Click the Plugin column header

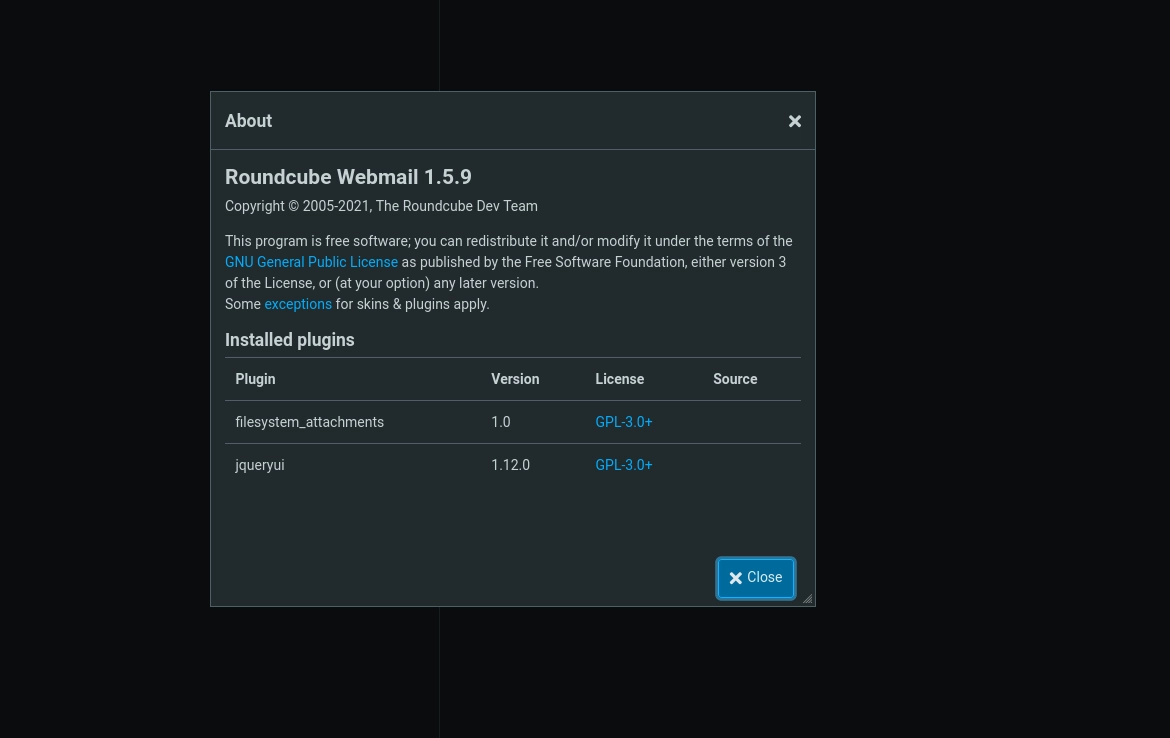coord(255,379)
